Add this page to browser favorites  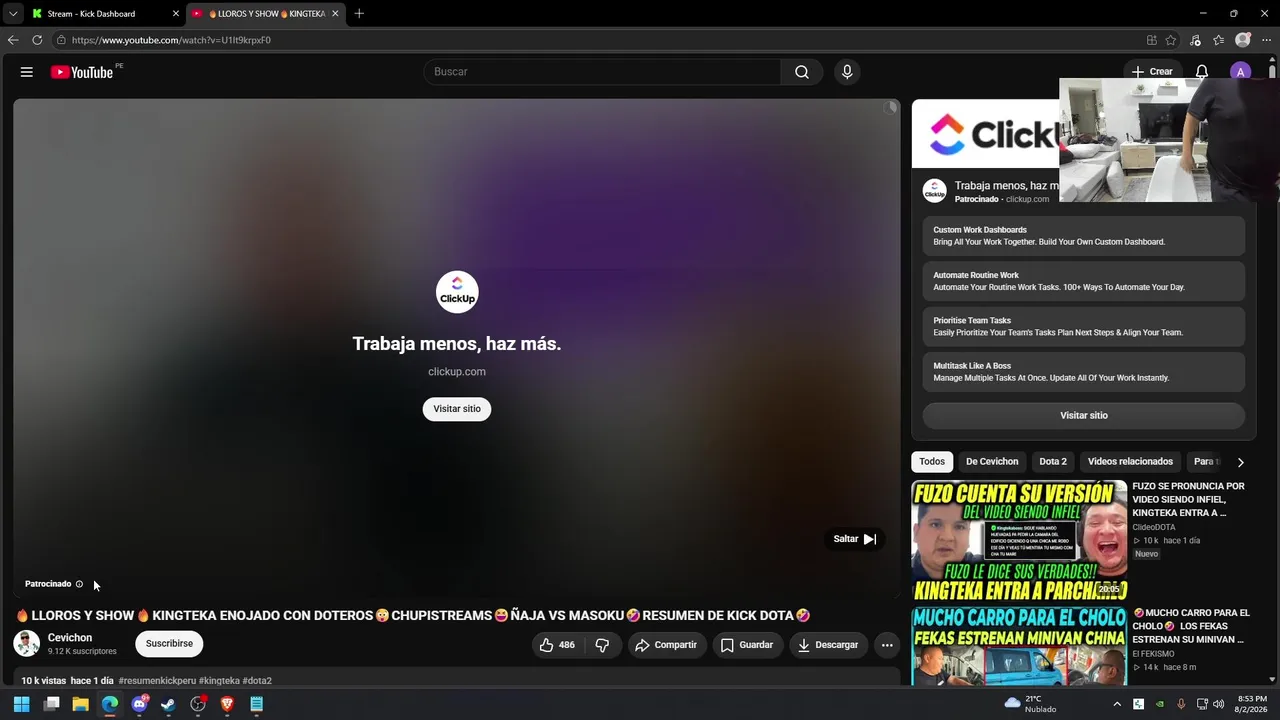click(1171, 40)
